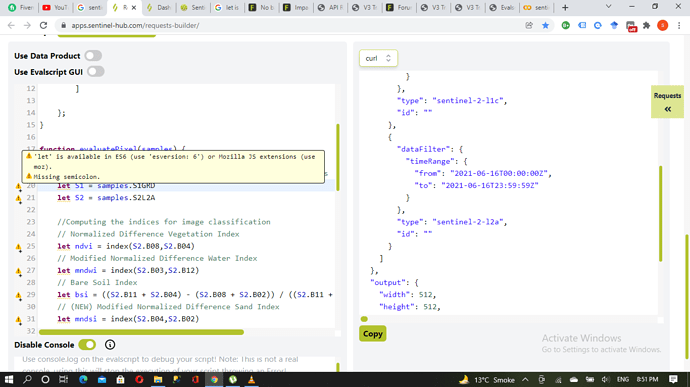Open Windows taskbar search
Screen dimensions: 690x387
[27, 380]
